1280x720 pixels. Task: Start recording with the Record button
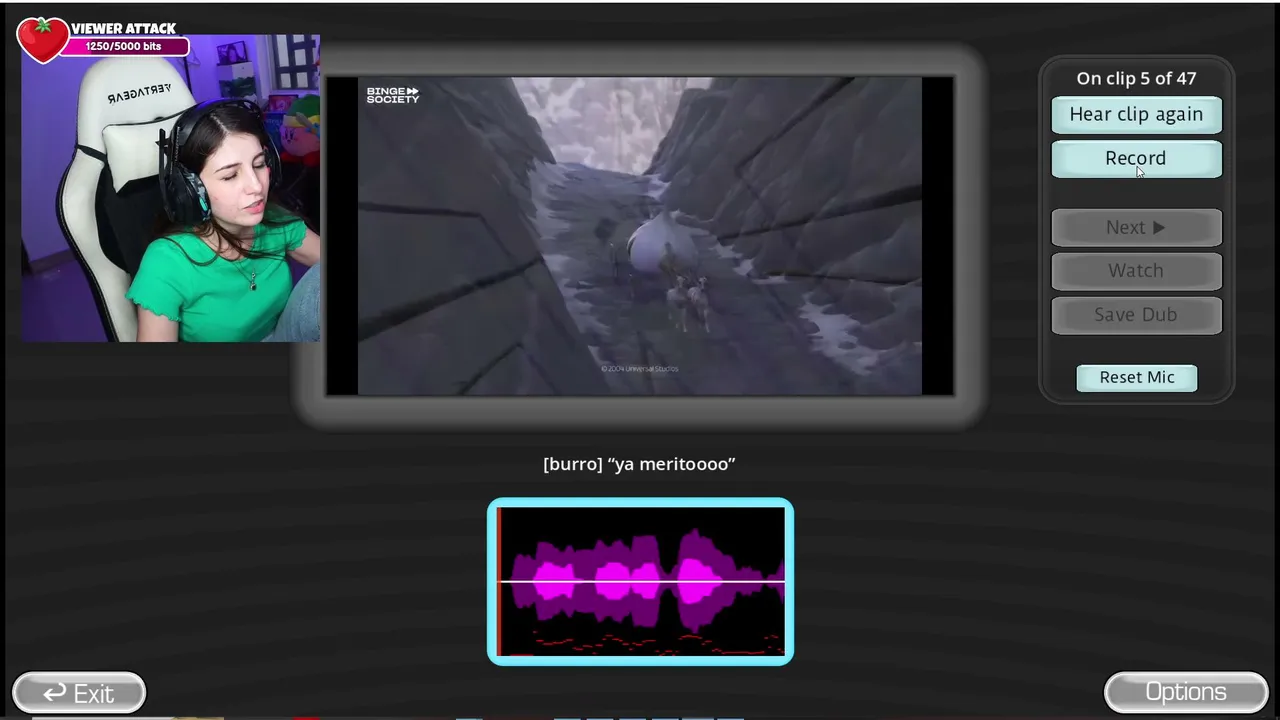click(1136, 158)
